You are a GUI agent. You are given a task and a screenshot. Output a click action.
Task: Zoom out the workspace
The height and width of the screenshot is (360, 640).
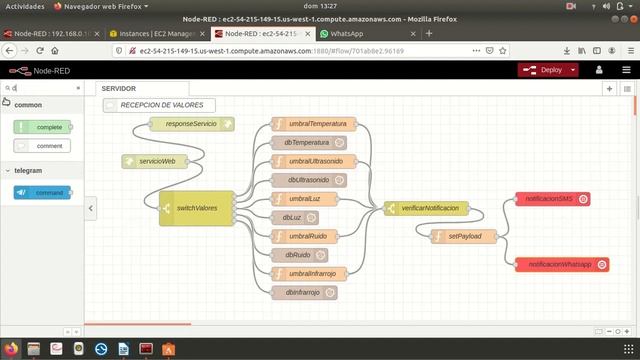(609, 331)
